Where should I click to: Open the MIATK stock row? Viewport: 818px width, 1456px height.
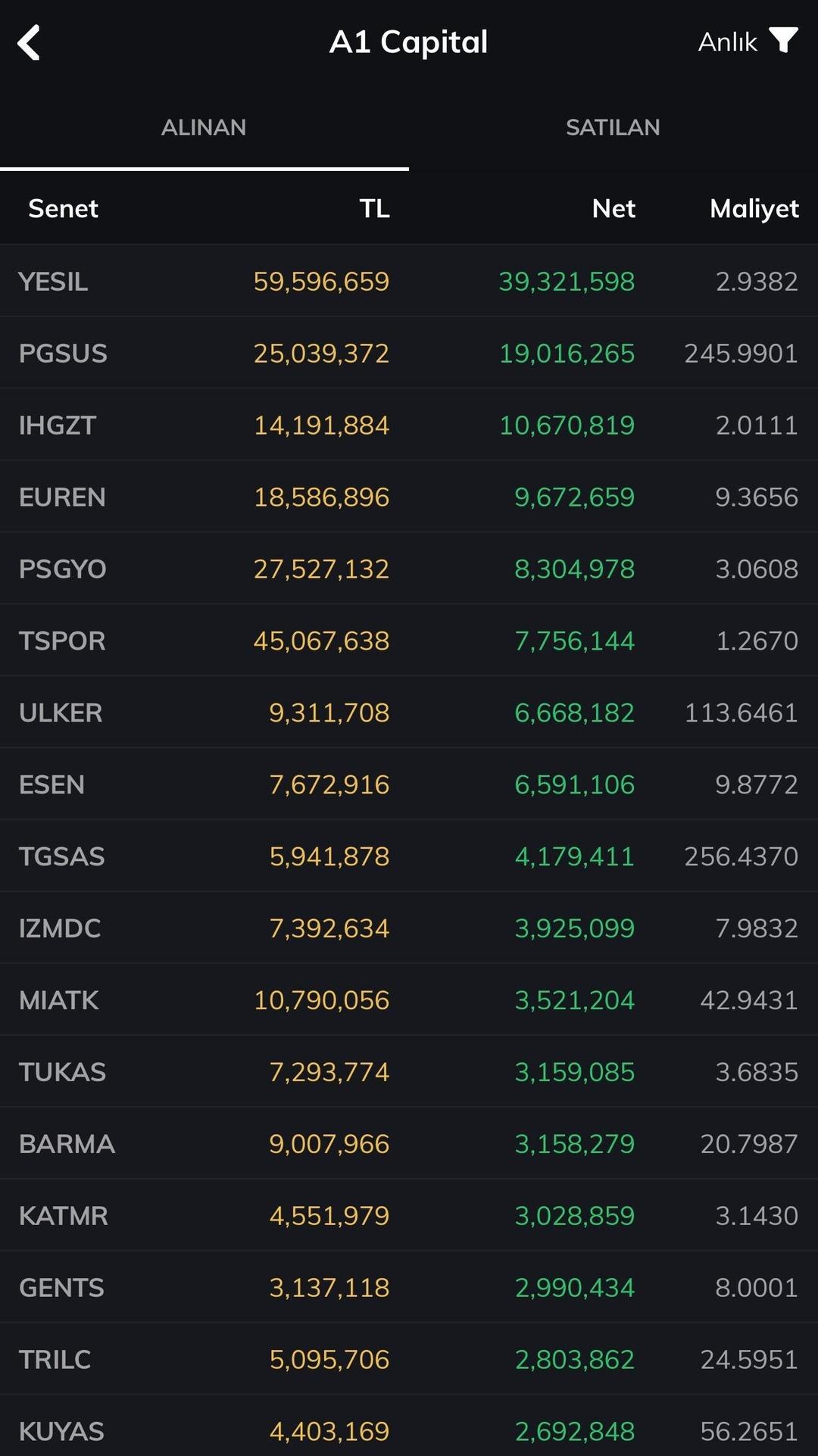tap(409, 1000)
